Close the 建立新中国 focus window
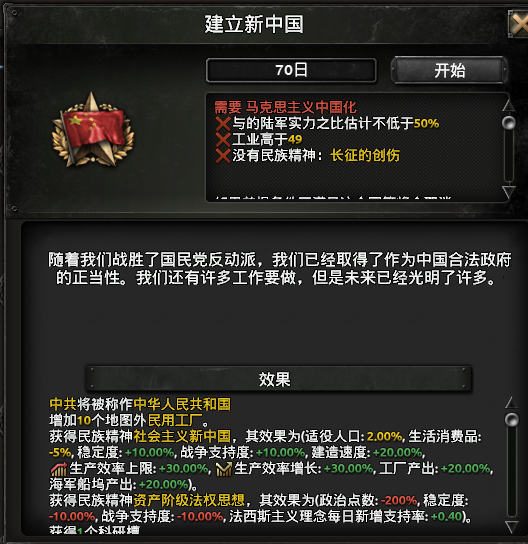This screenshot has width=528, height=544. 518,24
